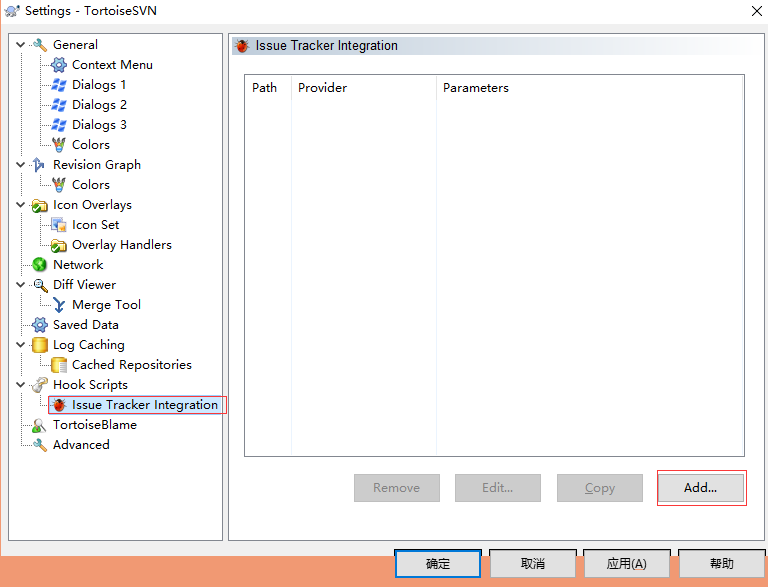Click the Network globe icon

pyautogui.click(x=40, y=265)
